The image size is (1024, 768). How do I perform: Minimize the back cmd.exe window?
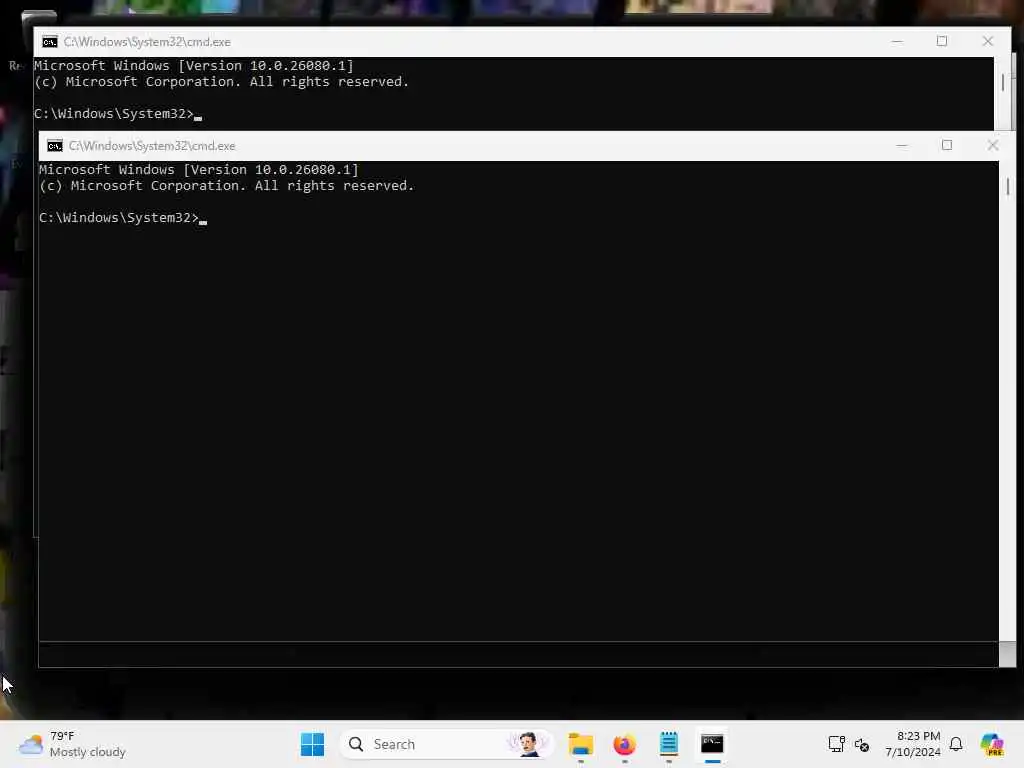[x=897, y=41]
